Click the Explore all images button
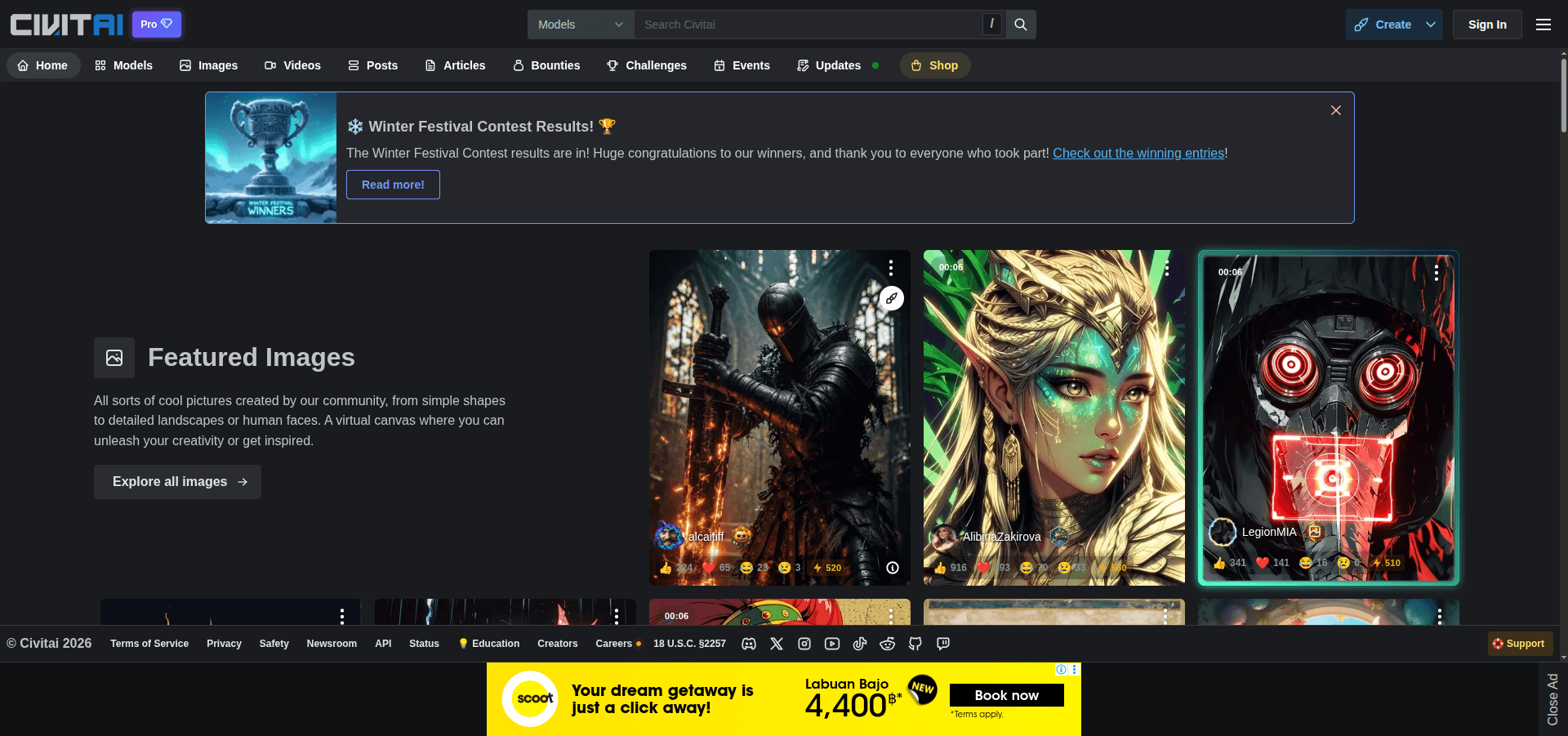 [176, 482]
